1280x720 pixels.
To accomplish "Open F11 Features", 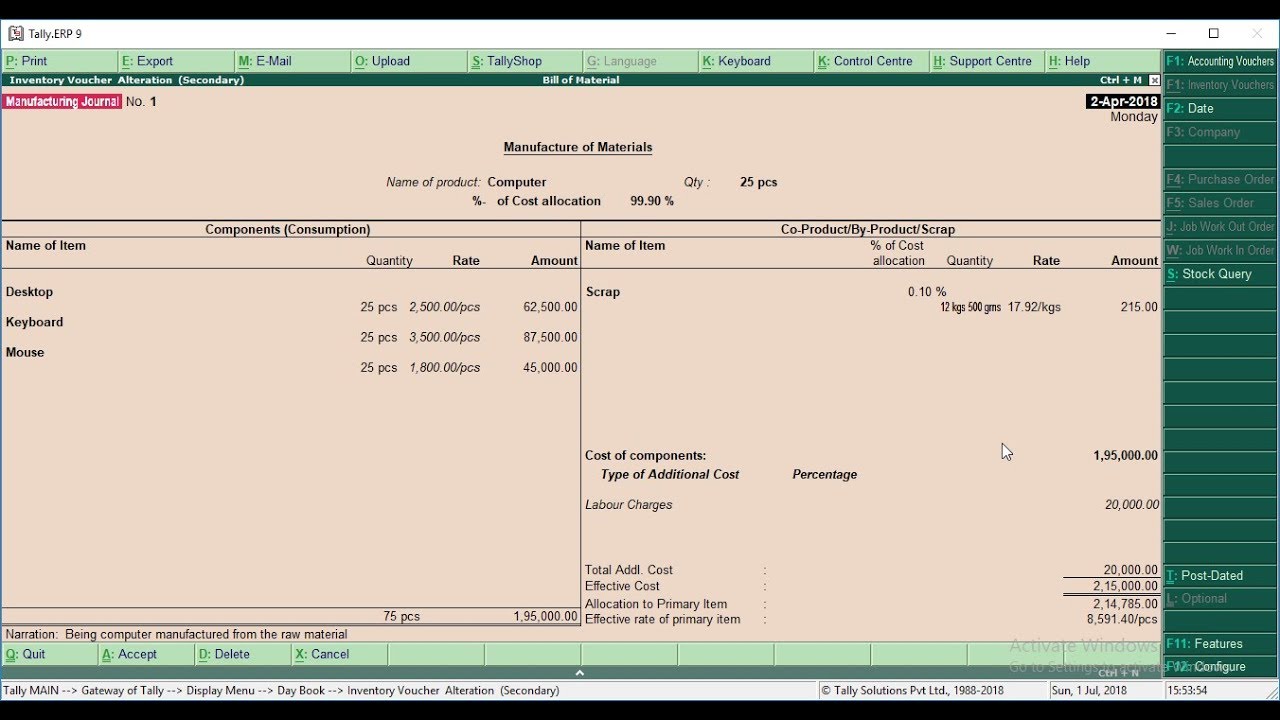I will (1220, 644).
